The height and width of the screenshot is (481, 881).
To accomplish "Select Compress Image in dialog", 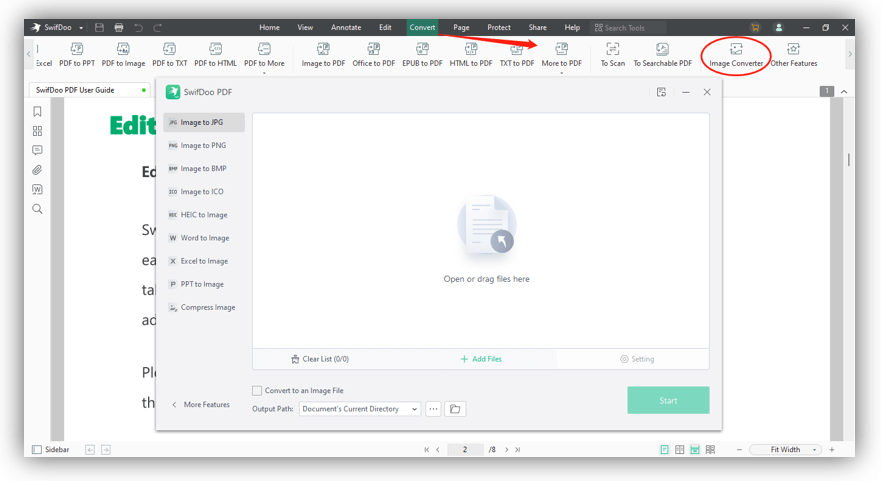I will [x=204, y=307].
